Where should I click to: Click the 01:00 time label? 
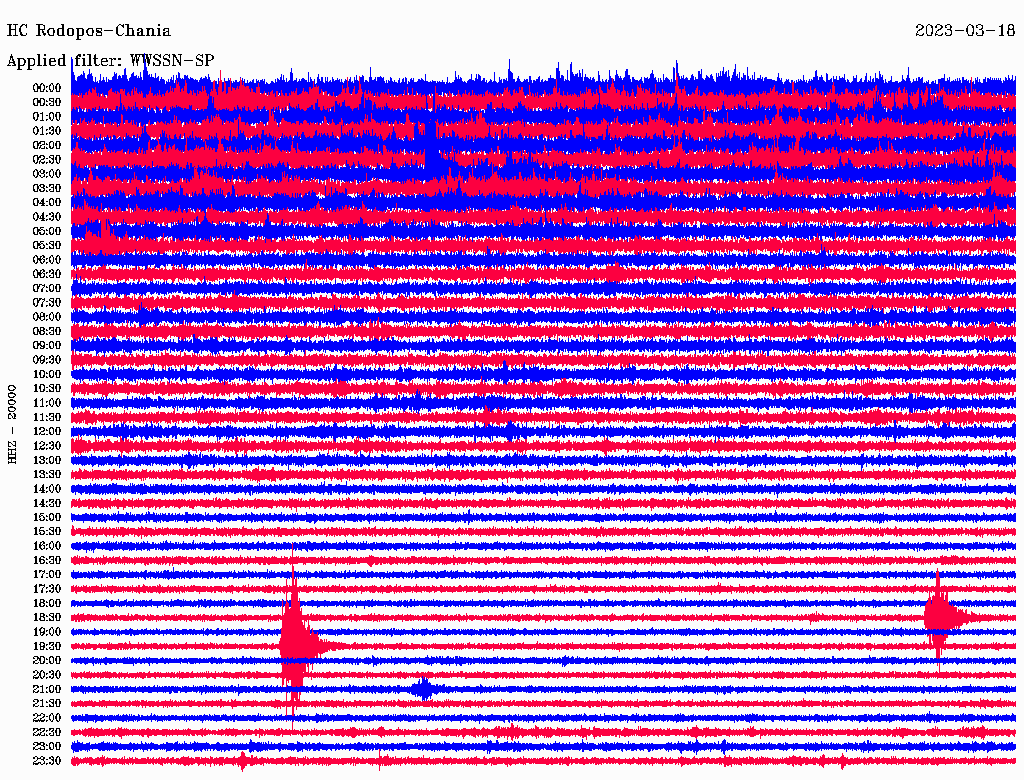point(47,117)
